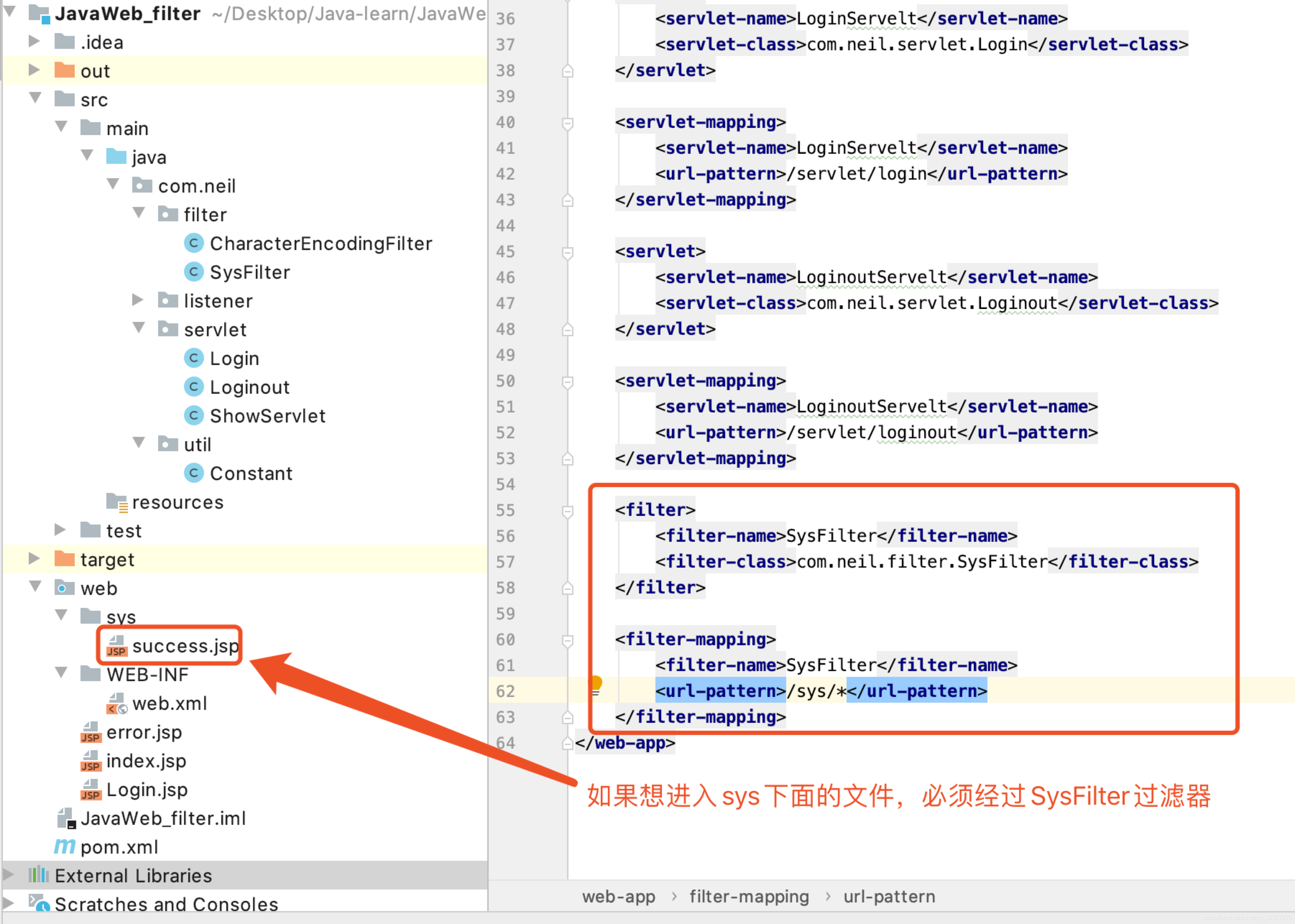1295x924 pixels.
Task: Click the Login.jsp JSP file icon
Action: (91, 790)
